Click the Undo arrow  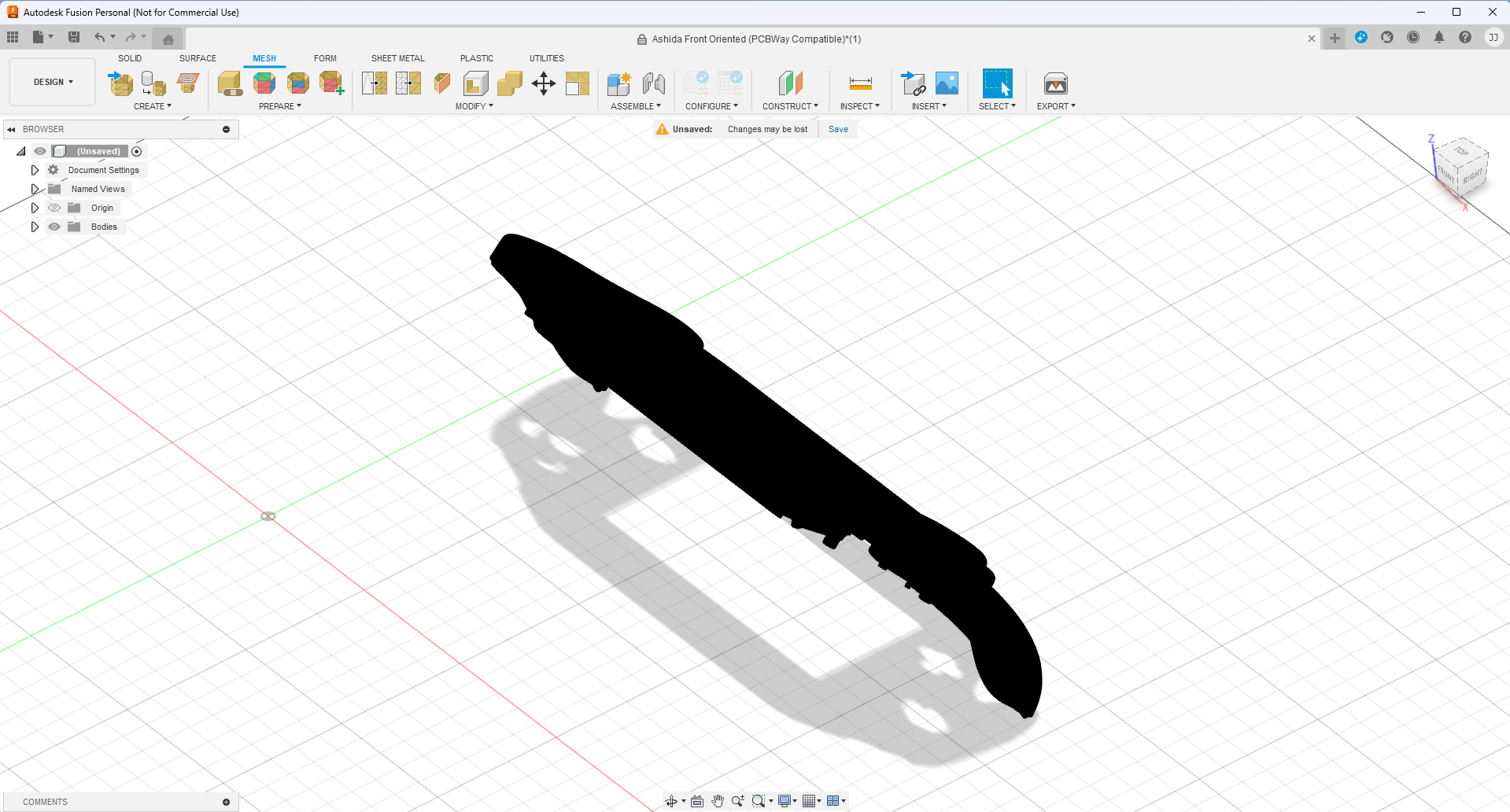click(99, 37)
